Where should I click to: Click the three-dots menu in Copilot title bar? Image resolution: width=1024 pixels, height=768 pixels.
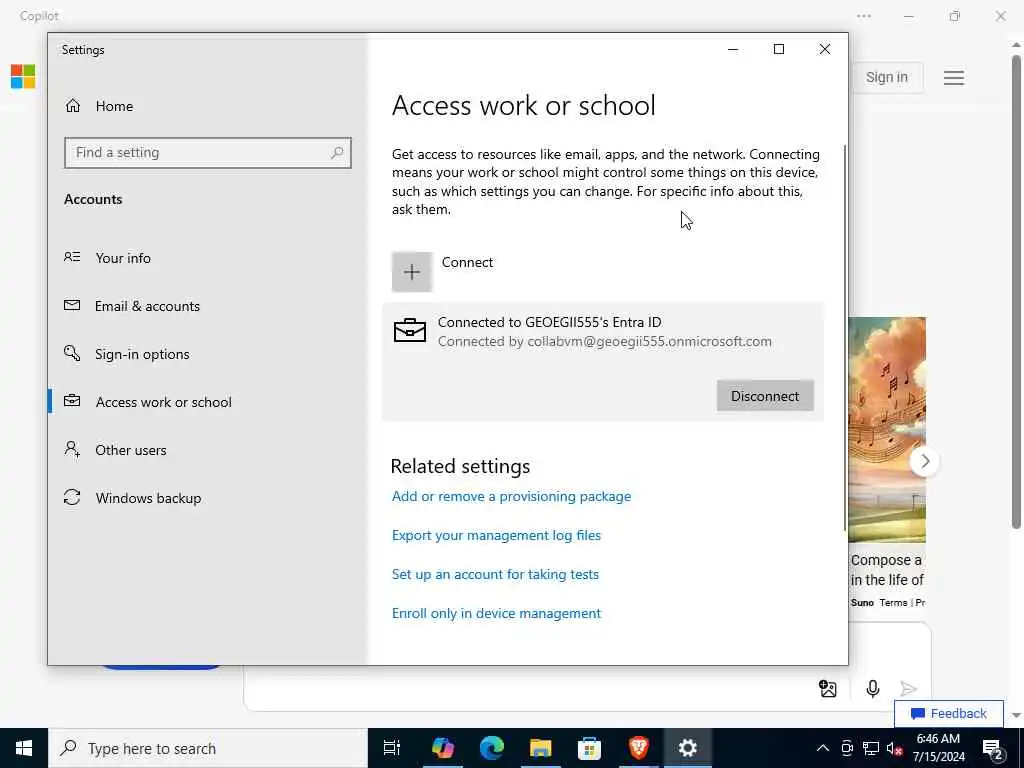(x=864, y=16)
